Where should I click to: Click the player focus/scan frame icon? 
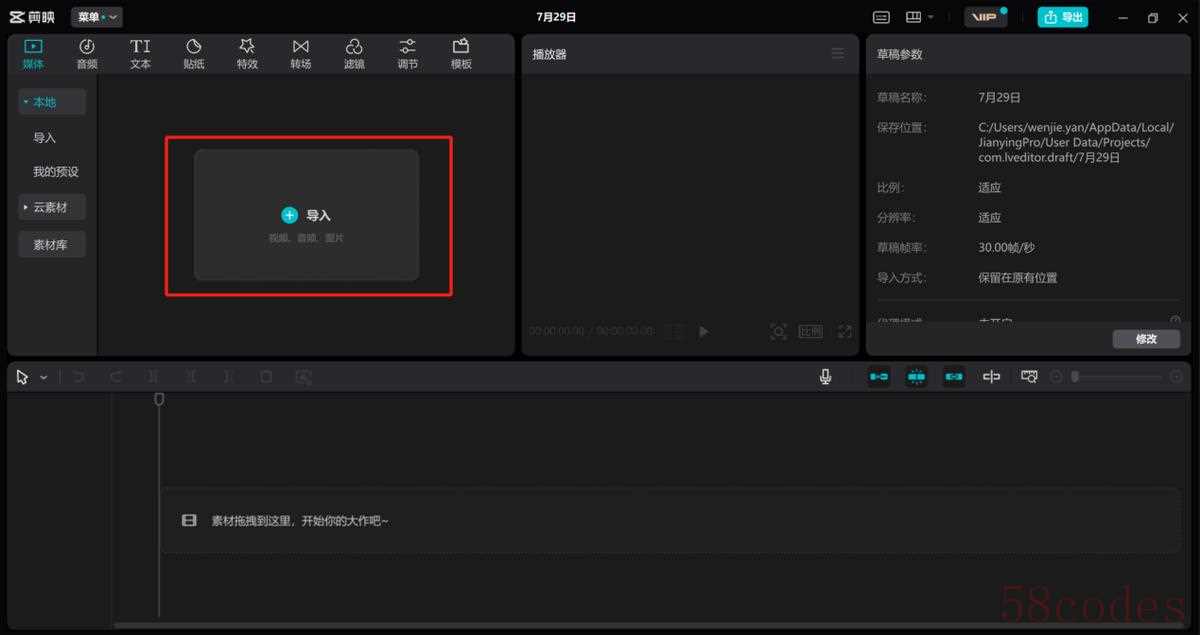coord(778,331)
